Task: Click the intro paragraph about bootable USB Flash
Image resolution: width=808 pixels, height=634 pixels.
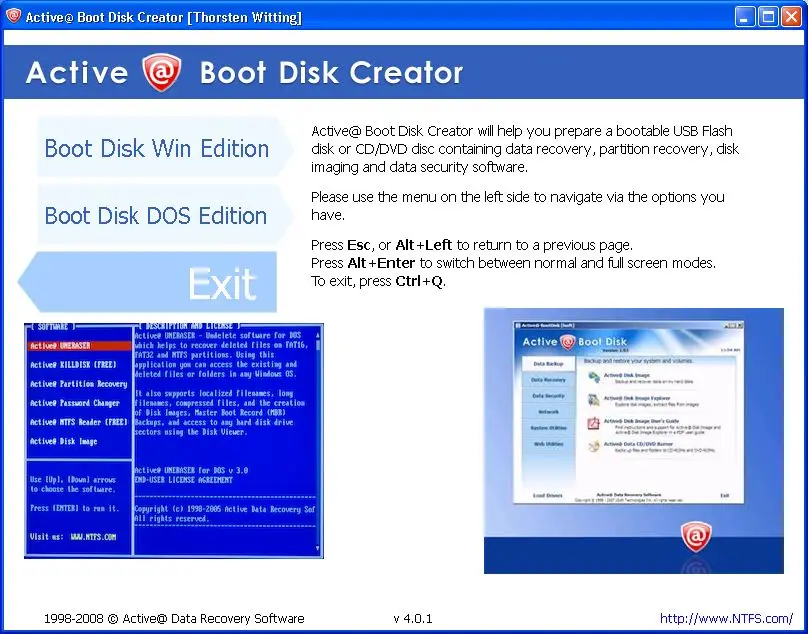Action: coord(525,149)
